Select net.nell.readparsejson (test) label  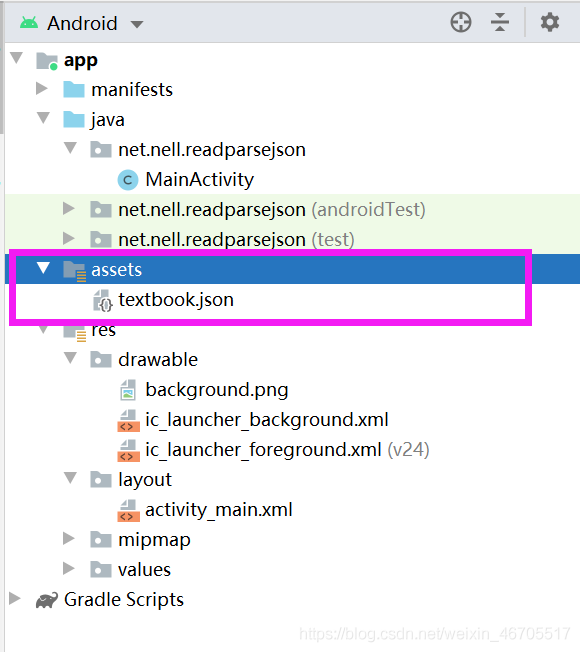coord(236,240)
